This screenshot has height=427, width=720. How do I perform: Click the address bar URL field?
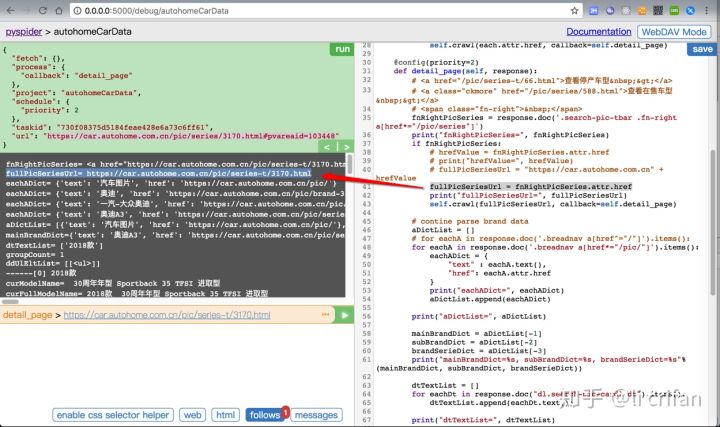321,11
